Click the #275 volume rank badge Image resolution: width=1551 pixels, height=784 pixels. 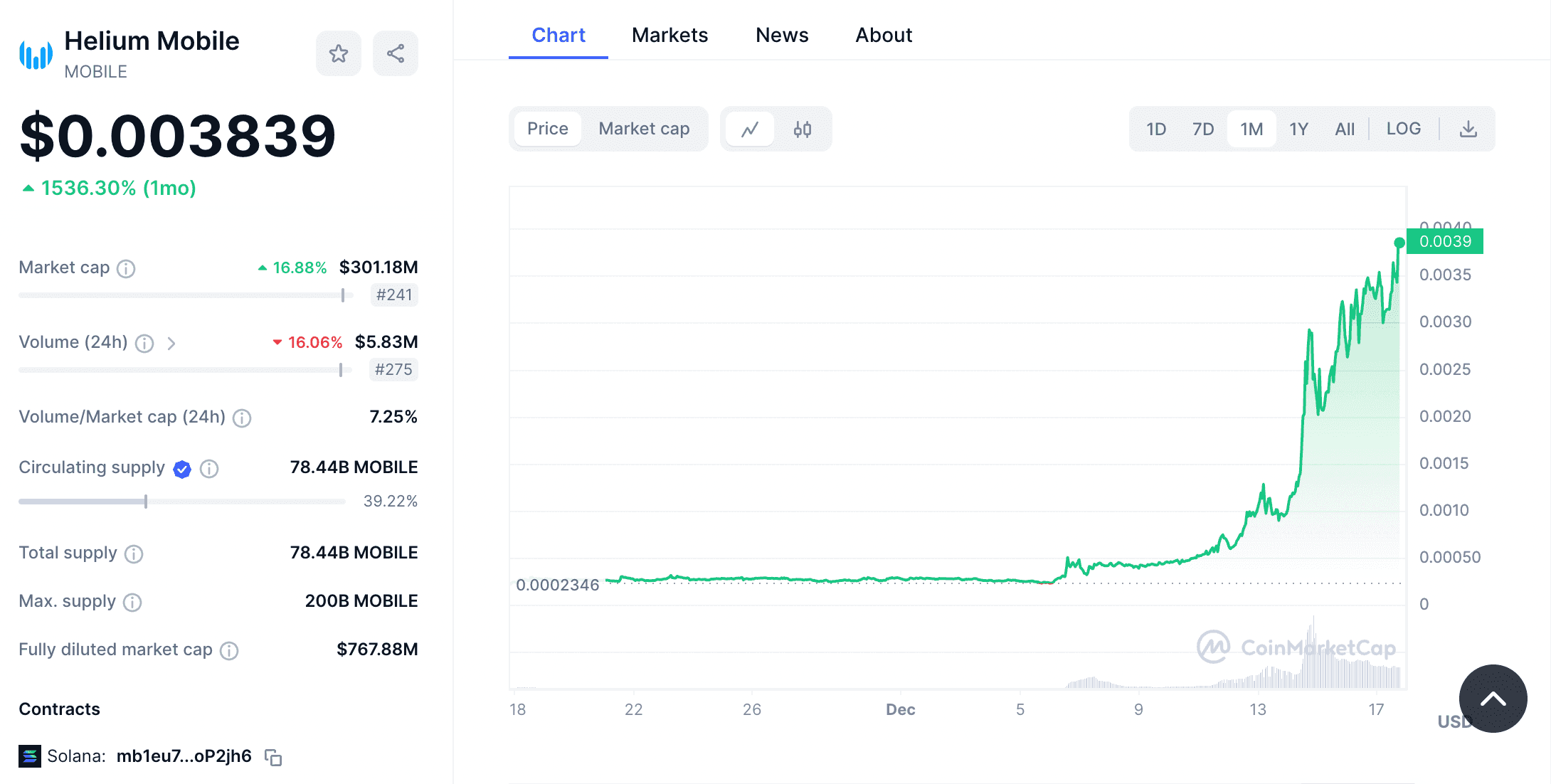coord(393,369)
